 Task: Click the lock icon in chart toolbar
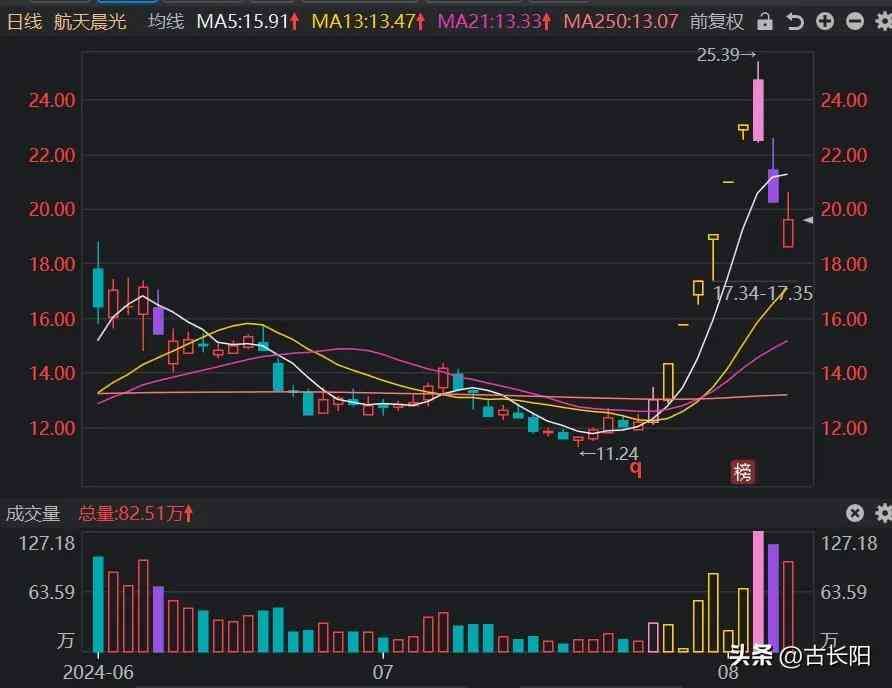[765, 21]
